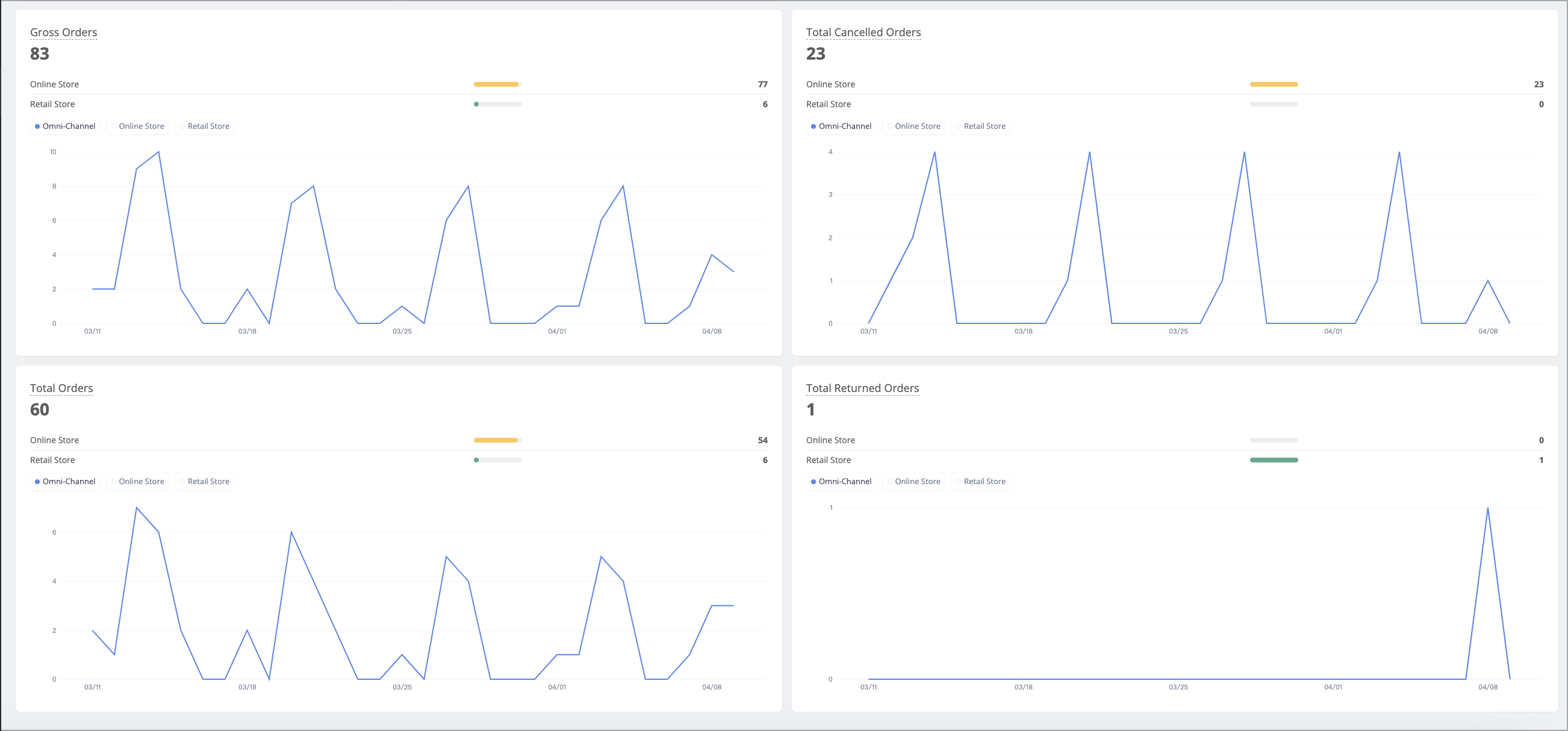Enable Retail Store series in Total Orders
1568x731 pixels.
[205, 482]
